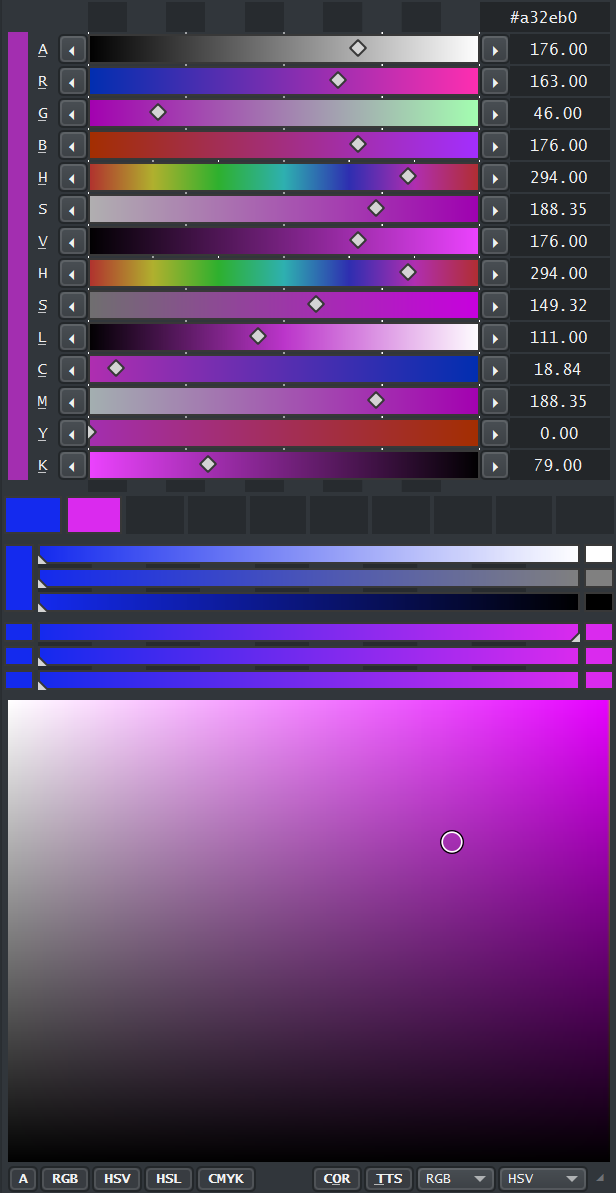
Task: Decrease the G channel with left arrow
Action: click(73, 113)
